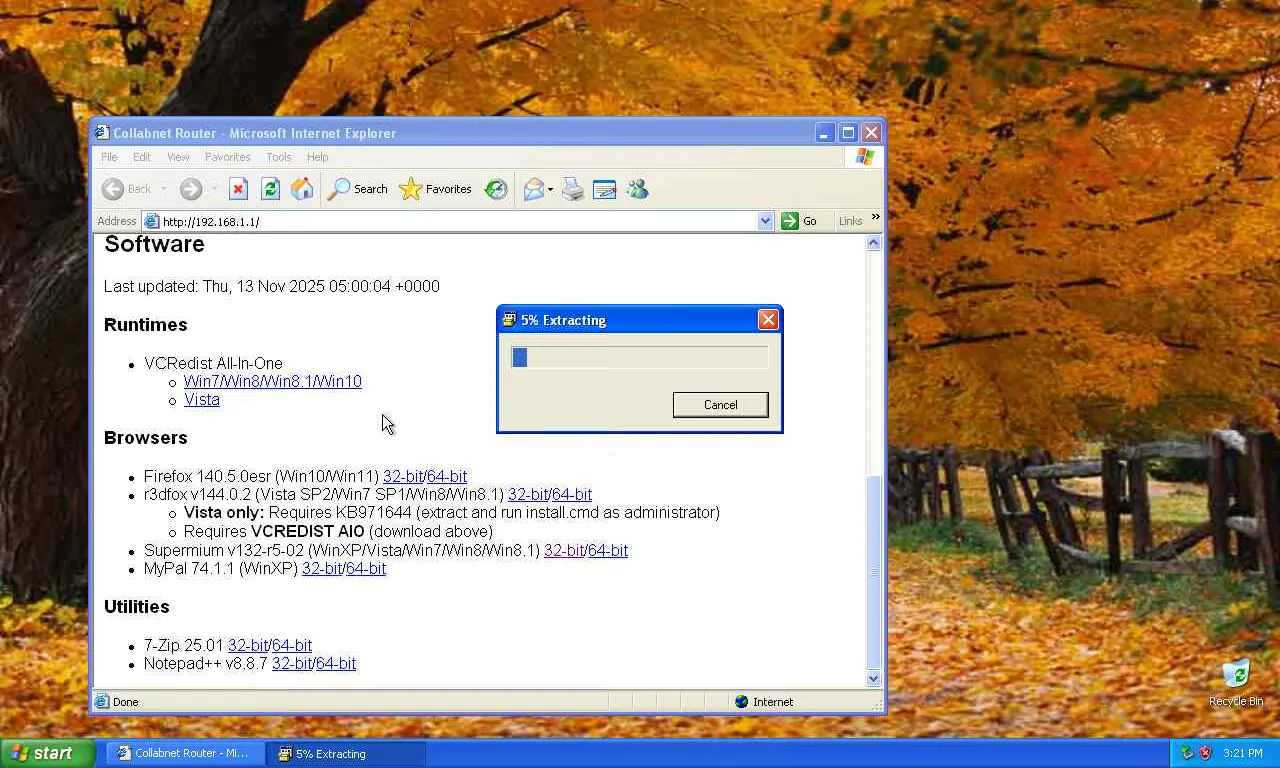Viewport: 1280px width, 768px height.
Task: Click the extraction progress bar
Action: tap(640, 357)
